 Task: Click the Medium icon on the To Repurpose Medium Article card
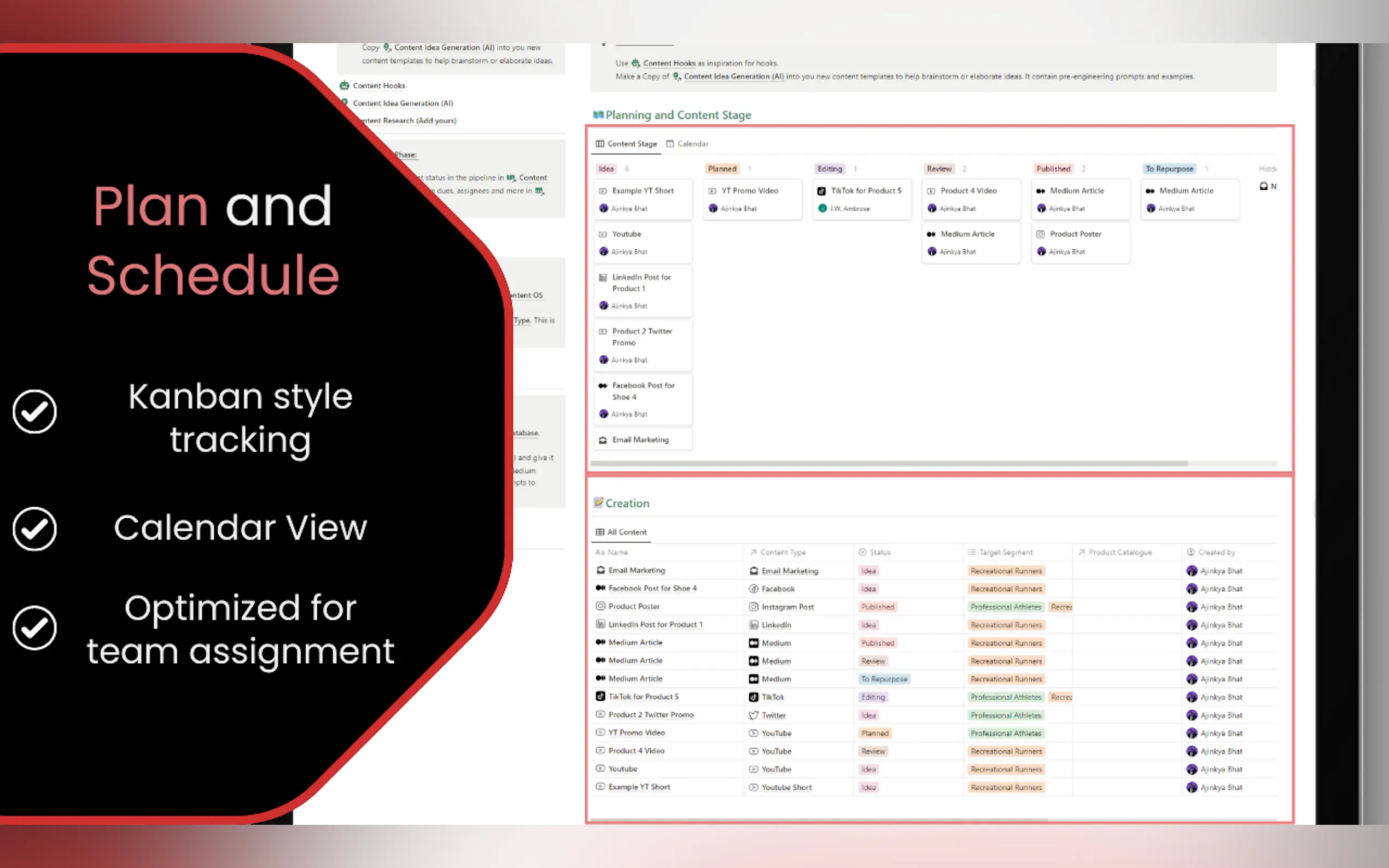click(x=1149, y=191)
